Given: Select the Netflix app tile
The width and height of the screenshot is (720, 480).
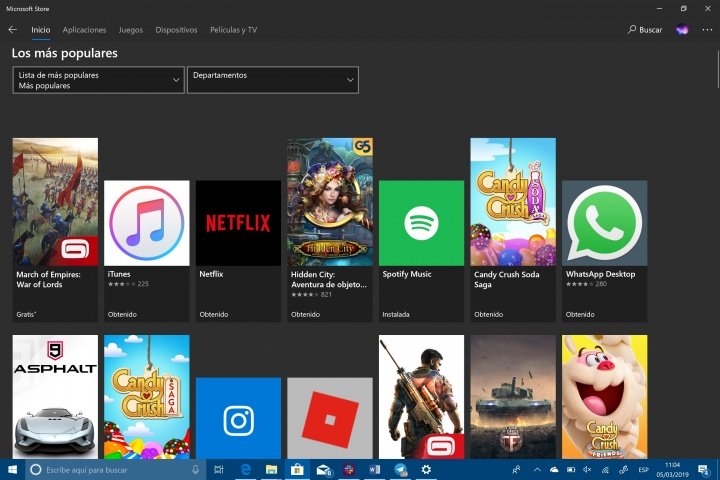Looking at the screenshot, I should pos(238,223).
